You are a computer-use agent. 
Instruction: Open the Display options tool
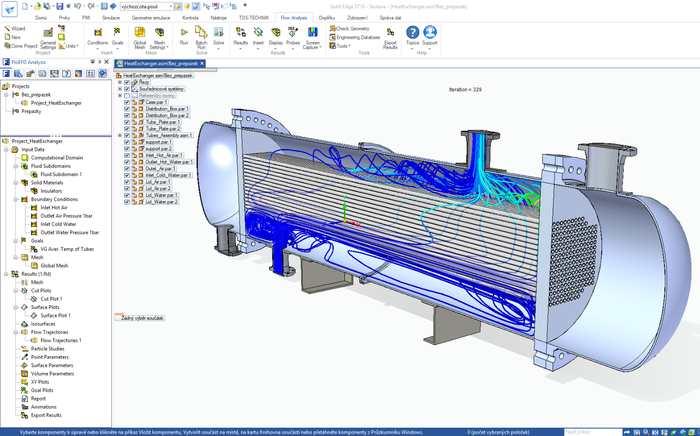[x=275, y=37]
